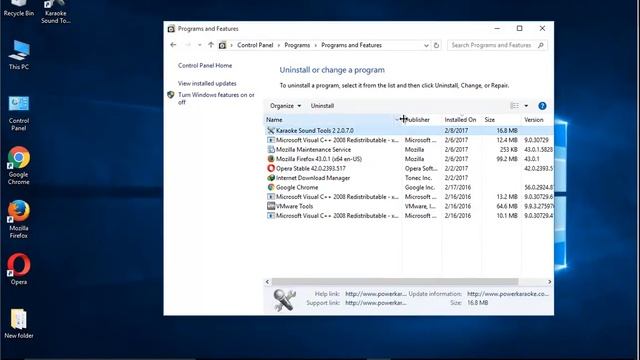
Task: Click Programs and Features title bar icon
Action: click(171, 29)
